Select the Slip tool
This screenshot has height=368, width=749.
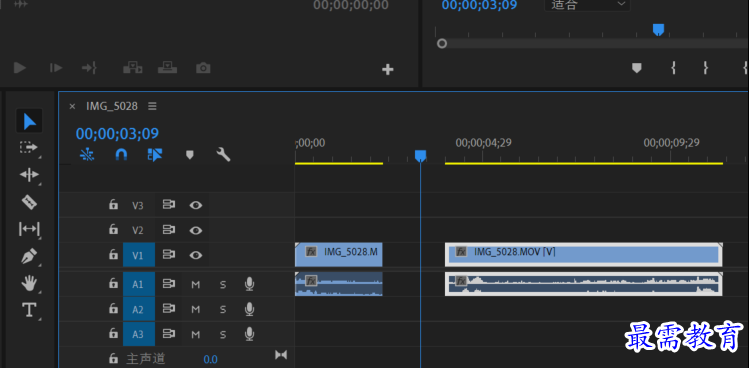tap(29, 229)
